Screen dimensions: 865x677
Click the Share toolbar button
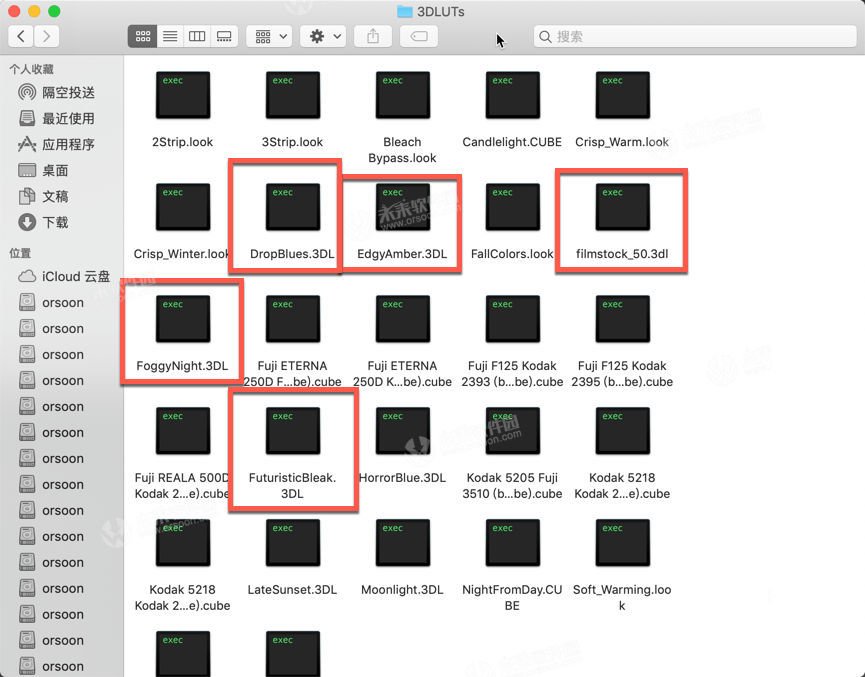pyautogui.click(x=373, y=36)
